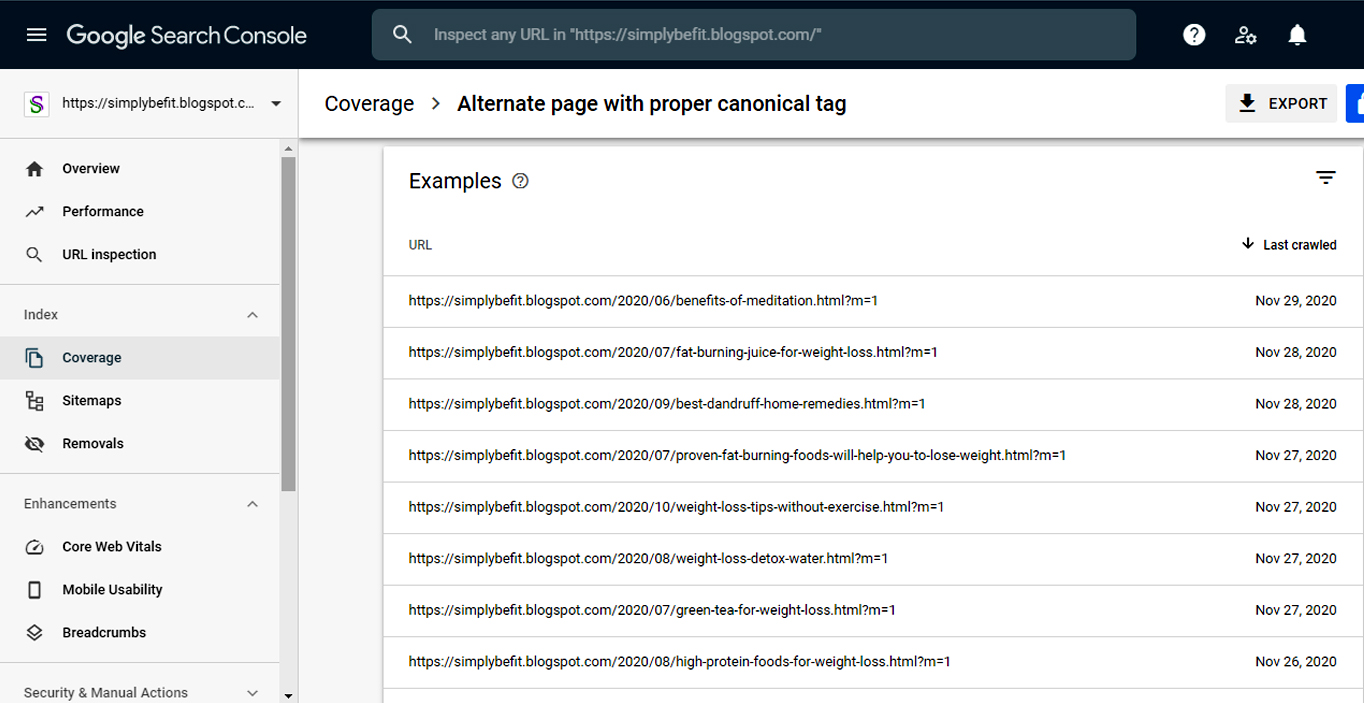
Task: Click the Nov 26, 2020 crawl date
Action: [x=1296, y=662]
